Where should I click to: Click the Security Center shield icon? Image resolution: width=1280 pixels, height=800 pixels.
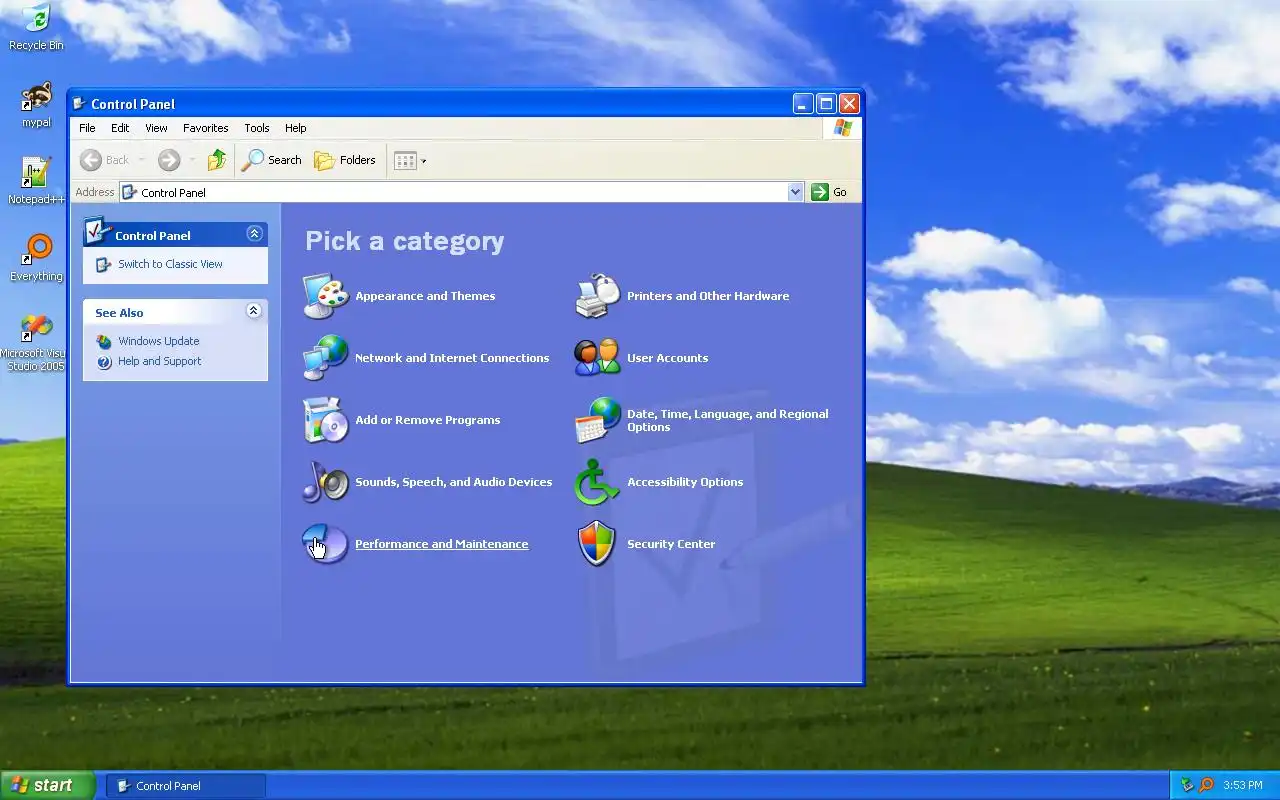[x=598, y=544]
